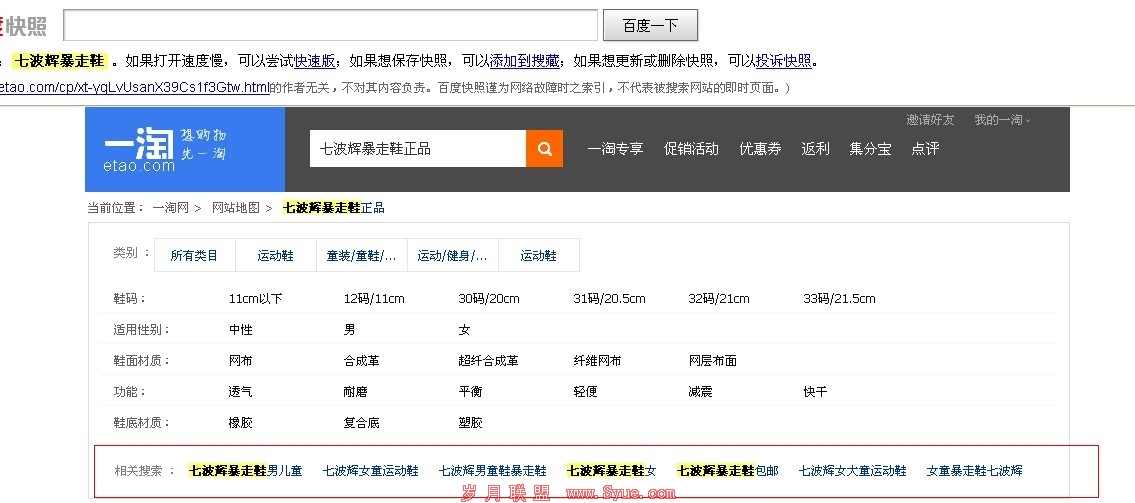Select the 所有类目 category tab
1135x503 pixels.
pos(194,255)
